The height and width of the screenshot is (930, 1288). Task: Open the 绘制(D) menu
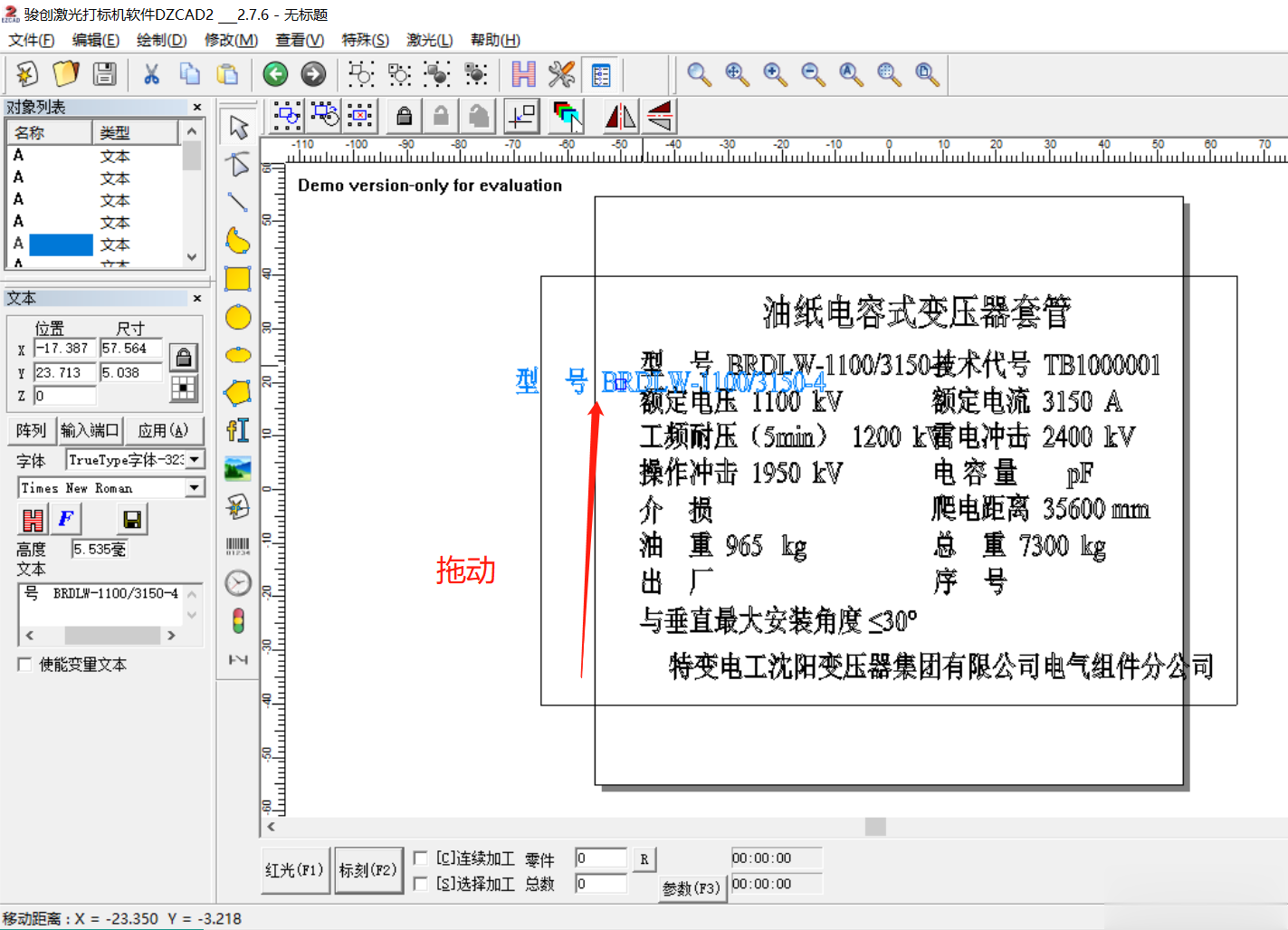(x=162, y=40)
